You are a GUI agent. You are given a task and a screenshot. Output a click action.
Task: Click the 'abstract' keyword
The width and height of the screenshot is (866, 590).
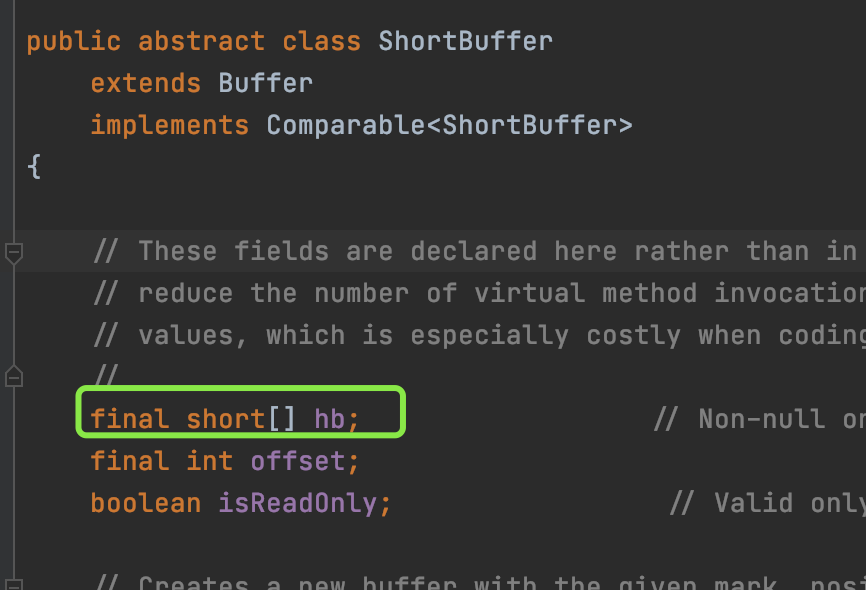tap(202, 41)
